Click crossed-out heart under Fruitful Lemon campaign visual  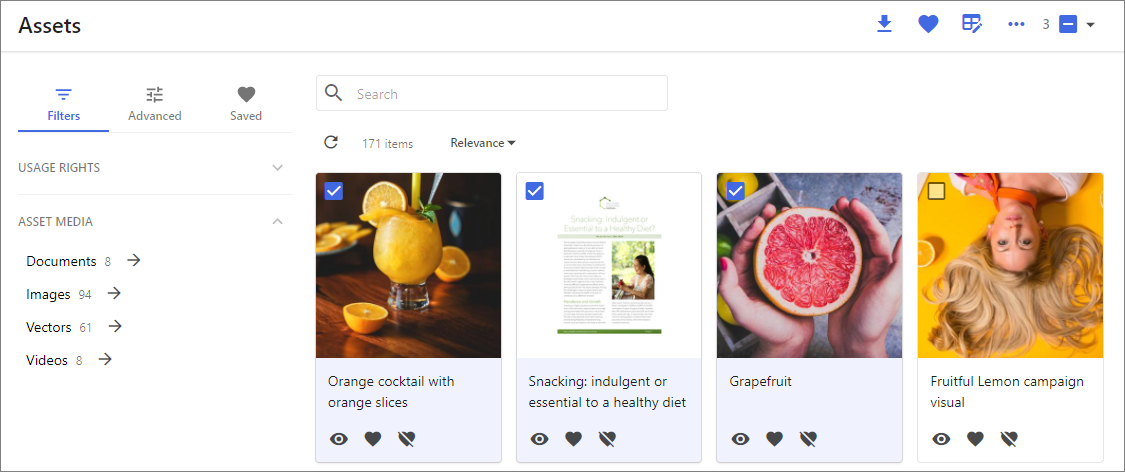click(x=1009, y=438)
